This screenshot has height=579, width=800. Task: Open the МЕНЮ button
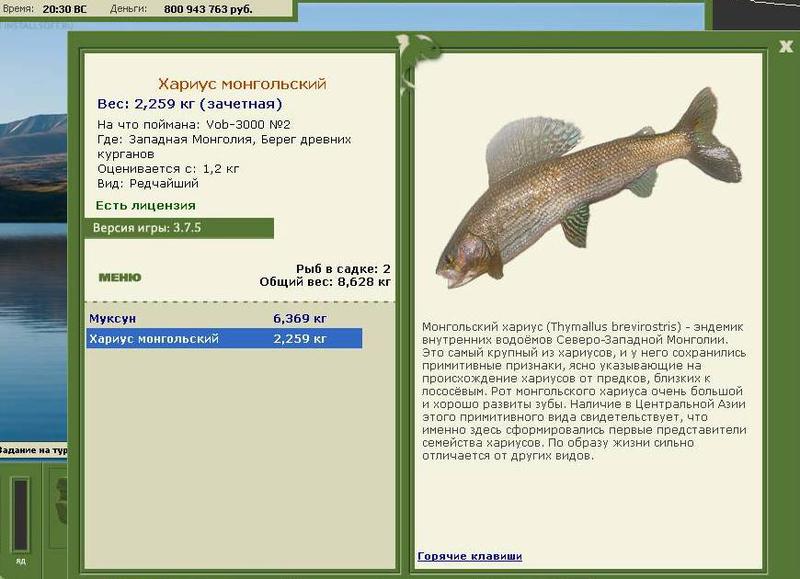[x=120, y=277]
